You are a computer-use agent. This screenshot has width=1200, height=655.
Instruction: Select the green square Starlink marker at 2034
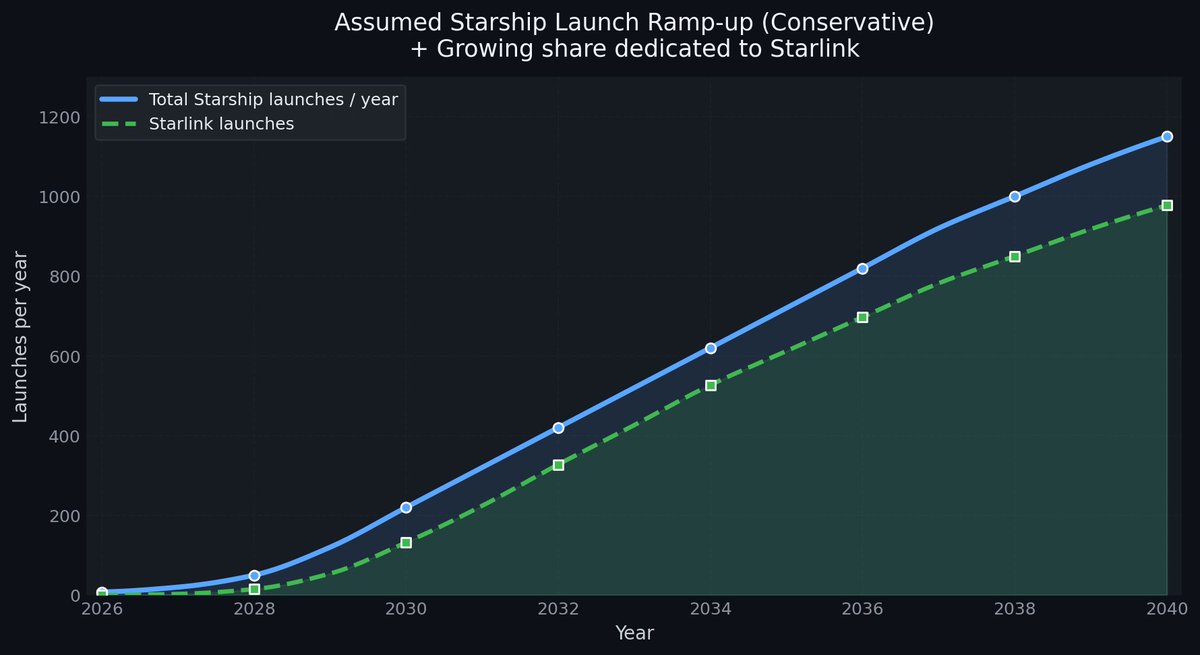point(710,385)
